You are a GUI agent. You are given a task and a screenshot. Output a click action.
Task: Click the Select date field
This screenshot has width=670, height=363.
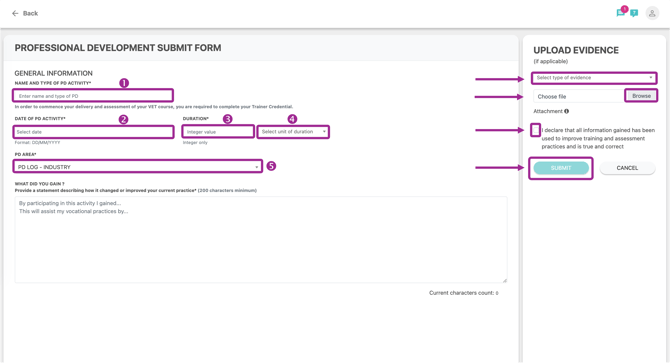coord(93,132)
